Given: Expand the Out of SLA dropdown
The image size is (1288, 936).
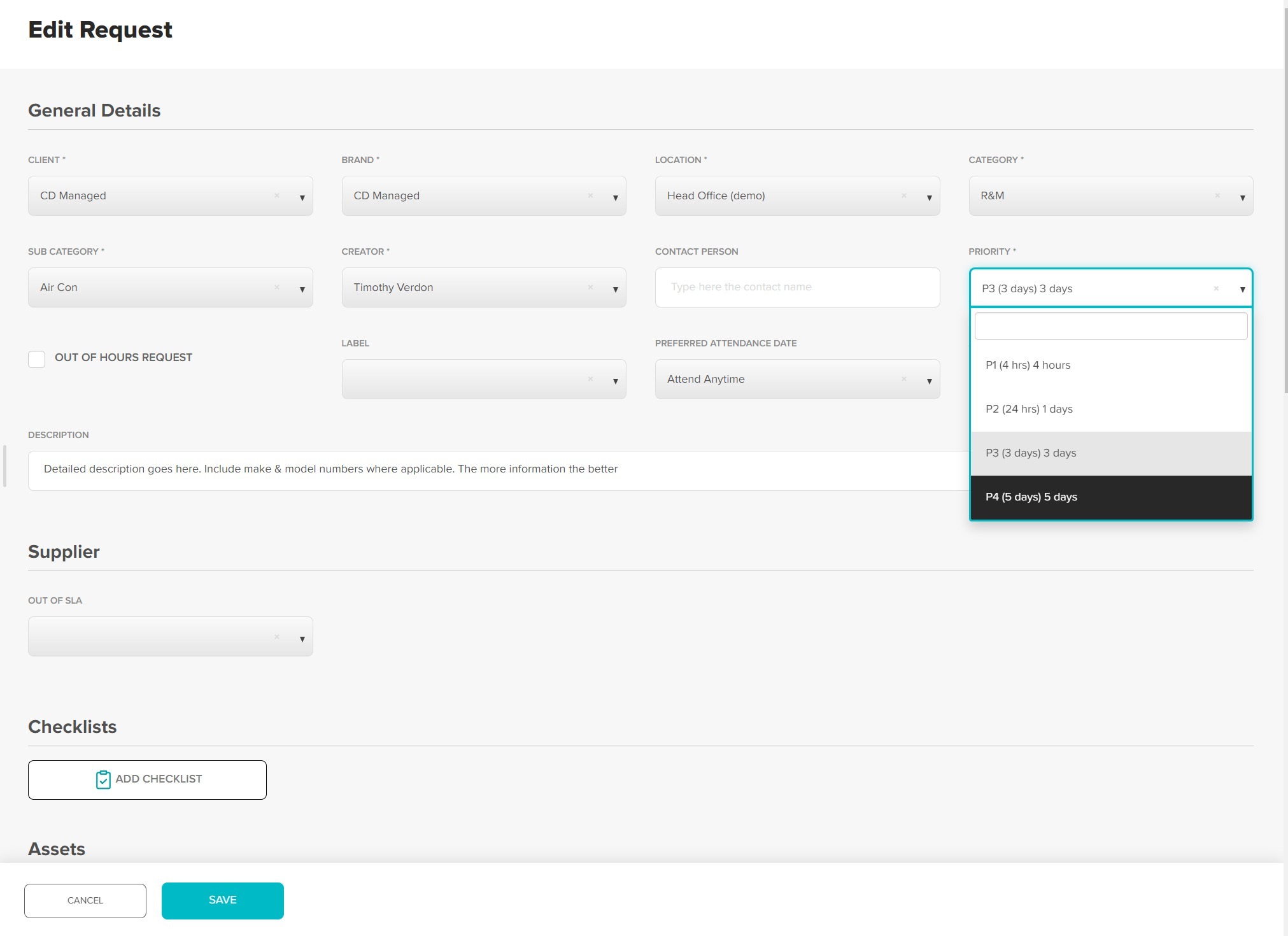Looking at the screenshot, I should [x=302, y=638].
